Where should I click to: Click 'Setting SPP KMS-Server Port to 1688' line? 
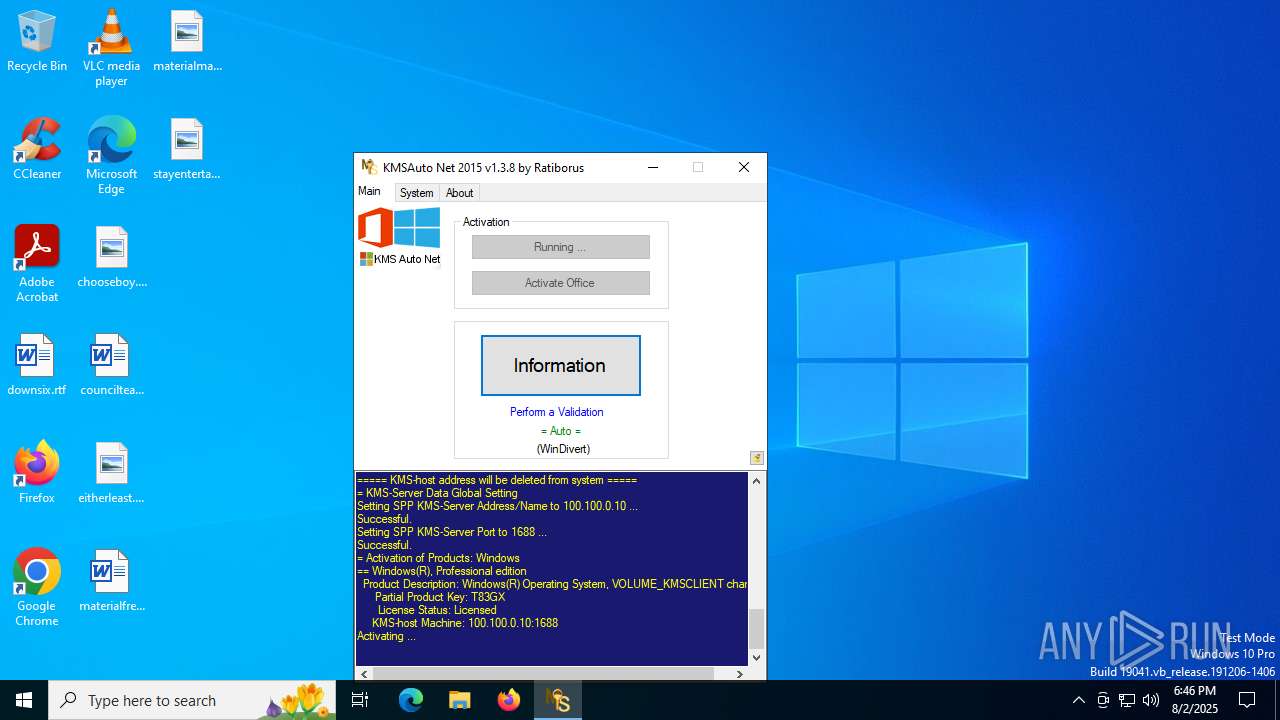[x=452, y=532]
